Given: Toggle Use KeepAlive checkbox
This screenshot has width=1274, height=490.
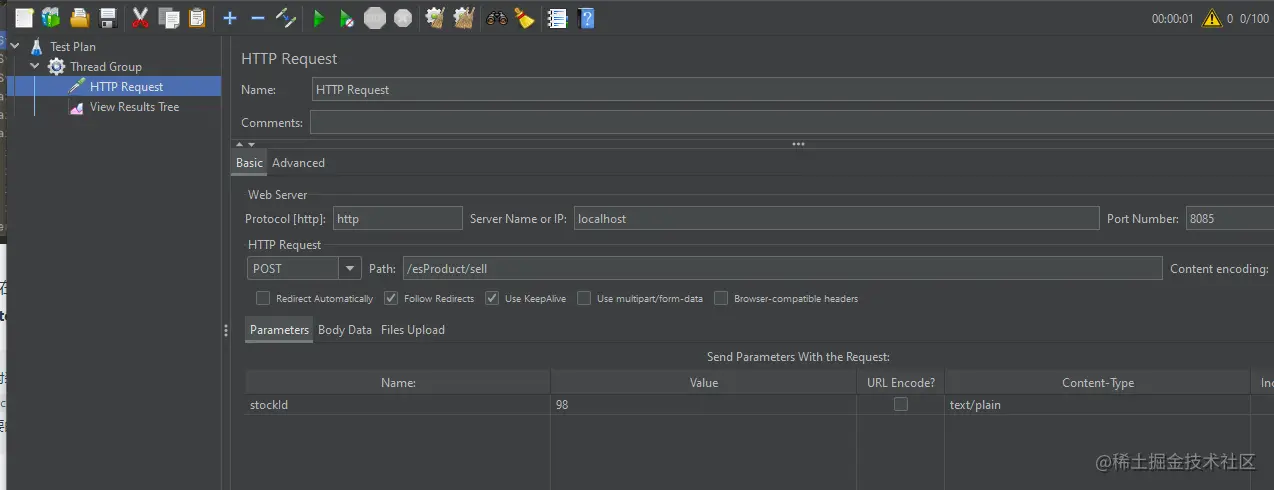Looking at the screenshot, I should coord(492,298).
